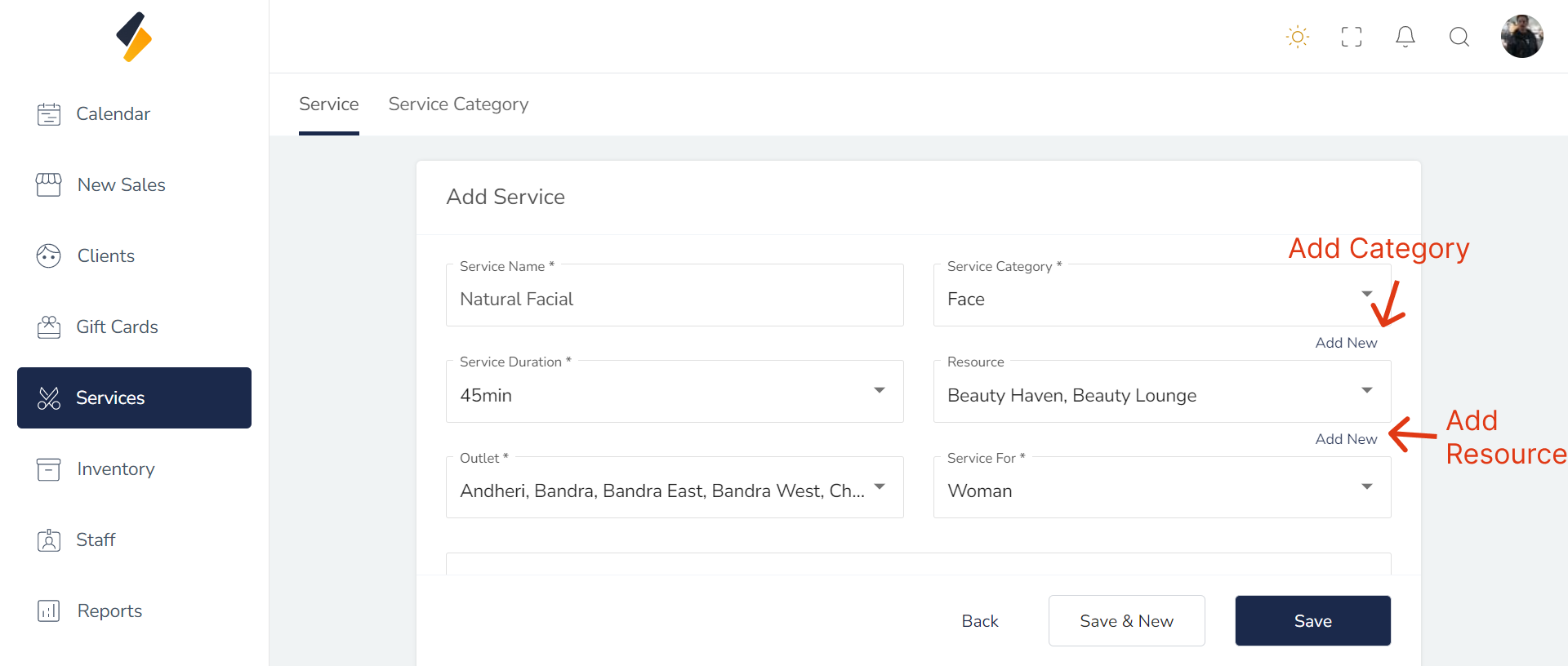Open New Sales via its shop icon
1568x666 pixels.
point(49,185)
